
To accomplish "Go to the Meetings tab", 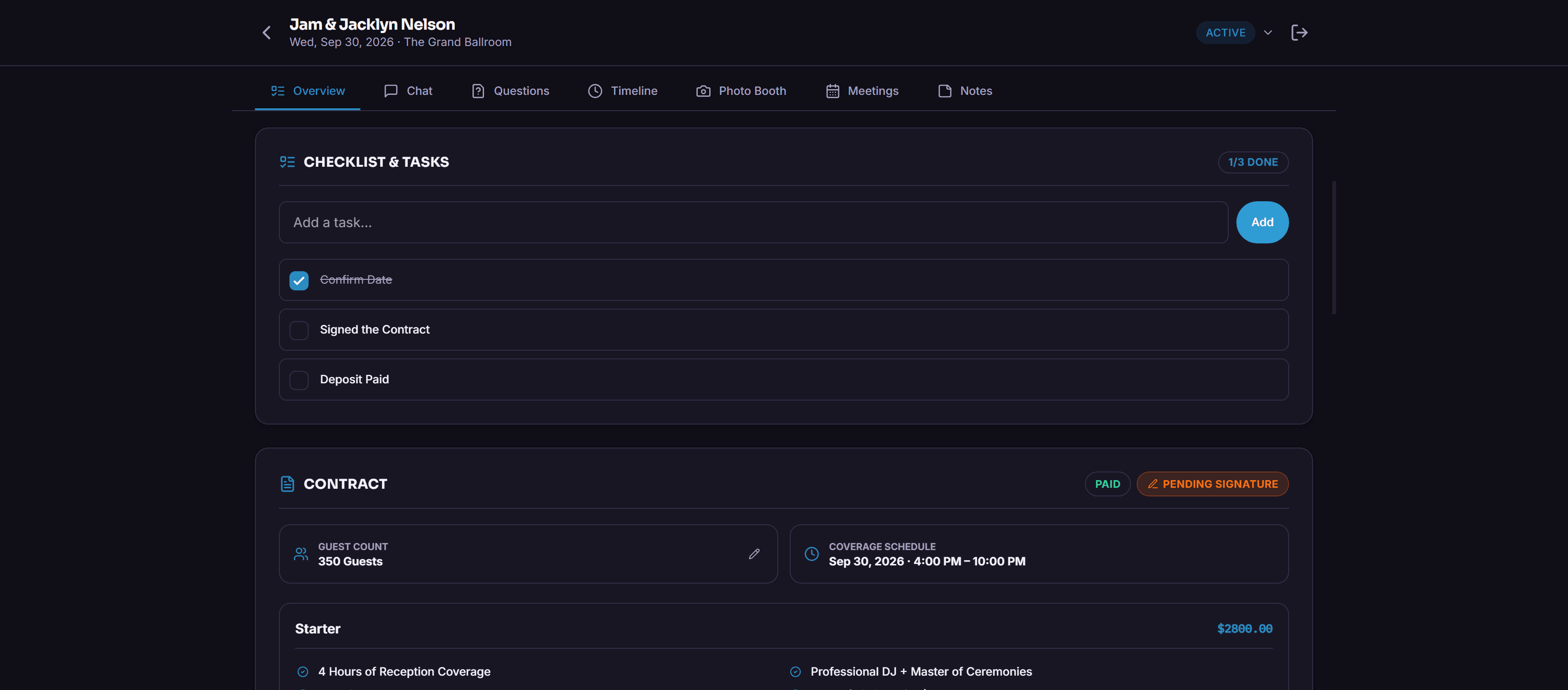I will pyautogui.click(x=861, y=91).
